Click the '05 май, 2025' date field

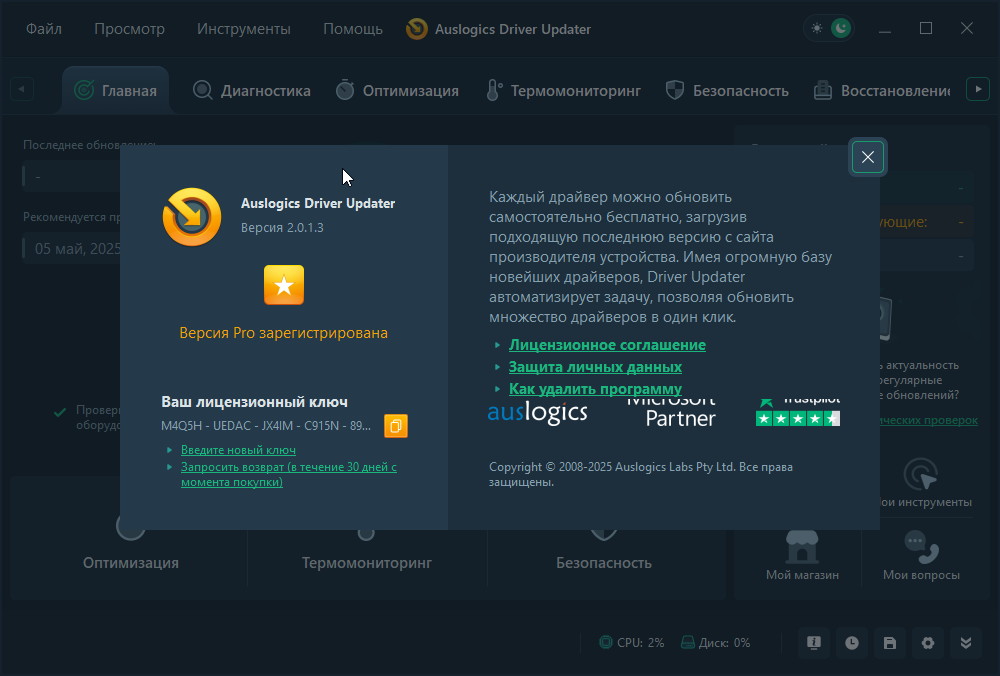(71, 249)
